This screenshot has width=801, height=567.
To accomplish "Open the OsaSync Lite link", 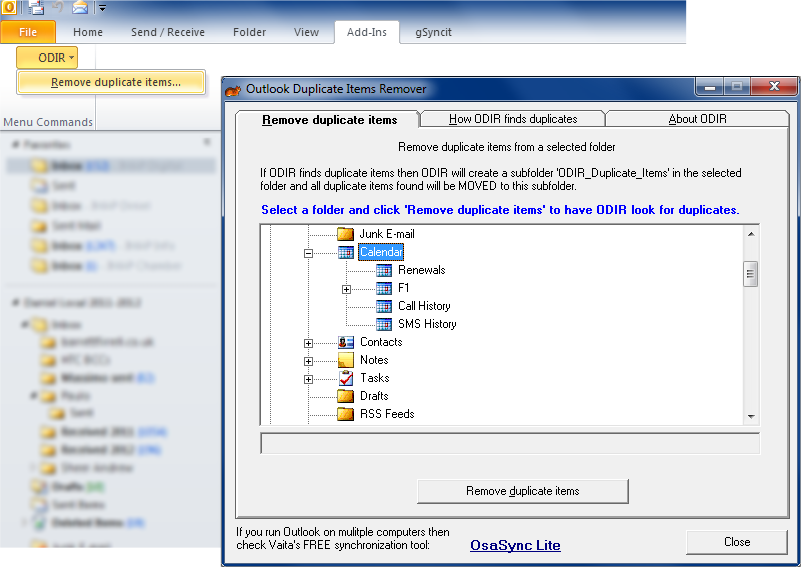I will pos(515,546).
